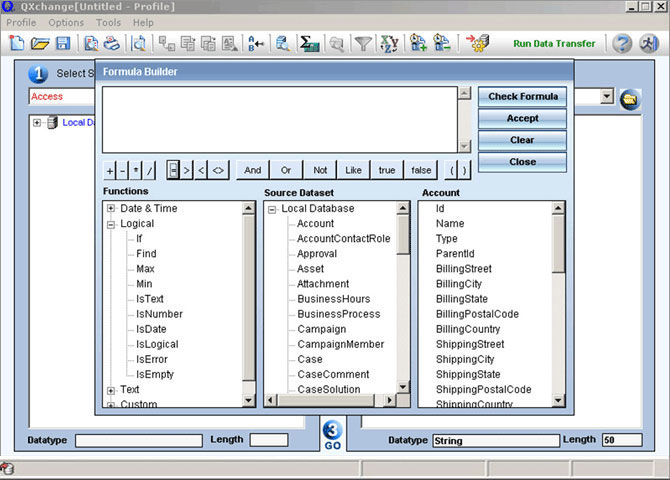Click the Clear button
The height and width of the screenshot is (480, 670).
click(522, 140)
